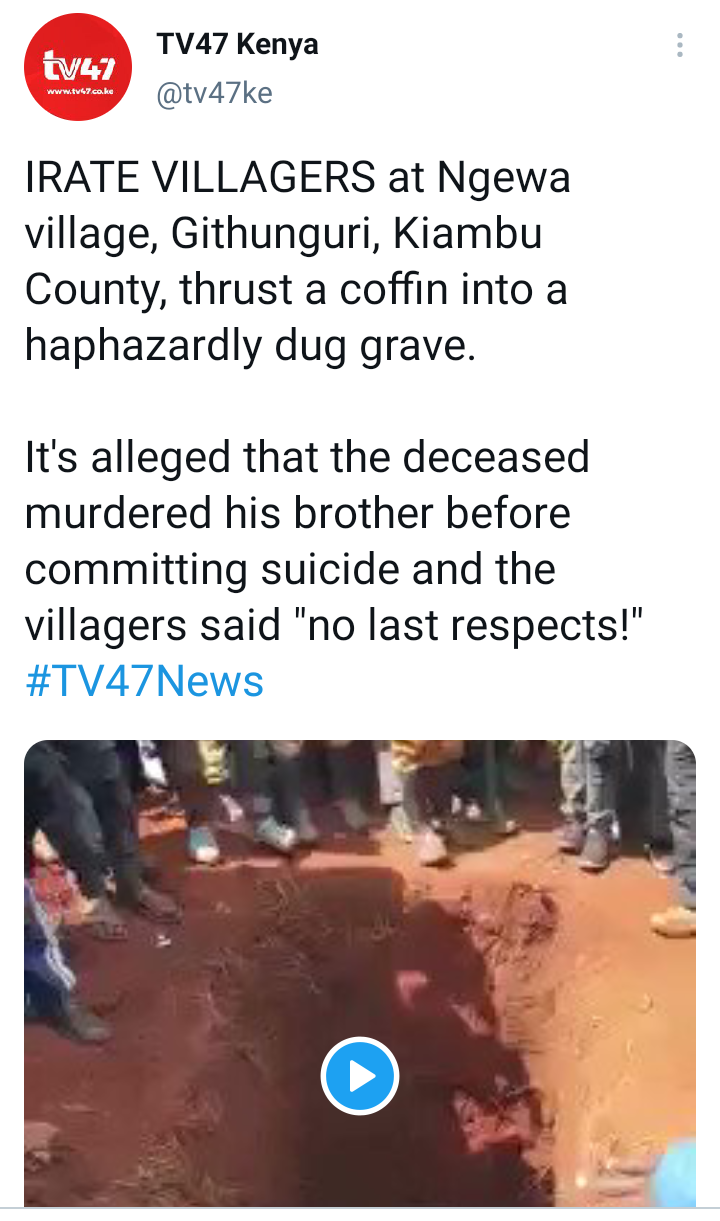Open the grave video thumbnail
This screenshot has width=720, height=1221.
pyautogui.click(x=360, y=973)
